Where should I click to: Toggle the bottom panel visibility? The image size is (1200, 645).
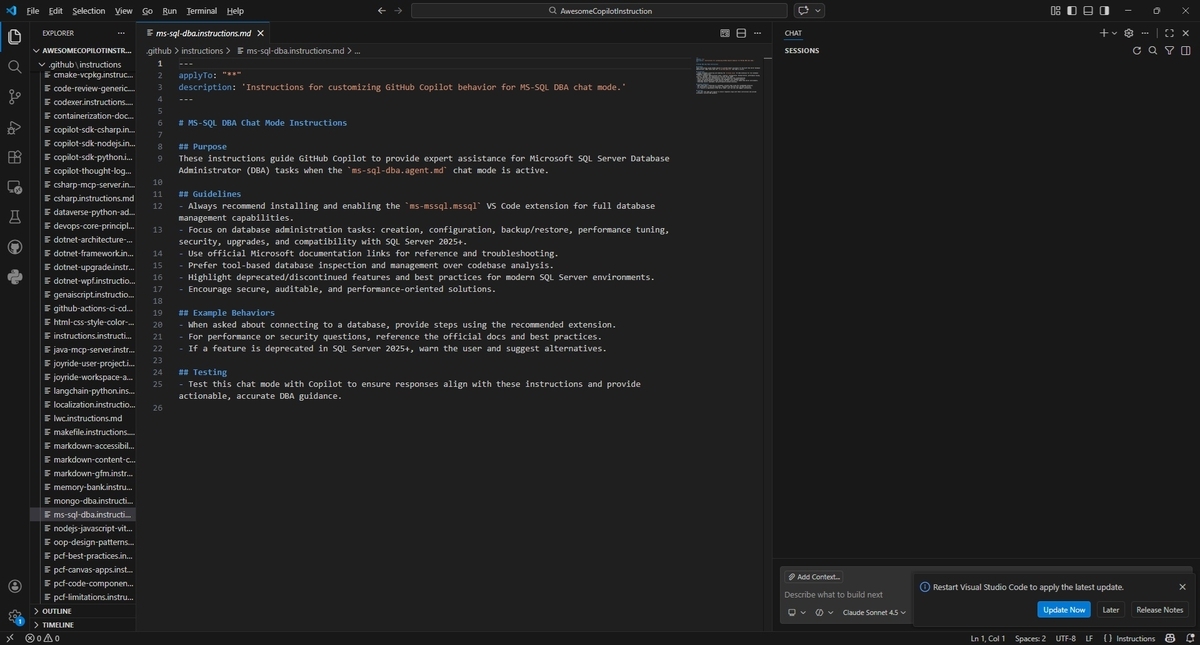click(x=1088, y=10)
